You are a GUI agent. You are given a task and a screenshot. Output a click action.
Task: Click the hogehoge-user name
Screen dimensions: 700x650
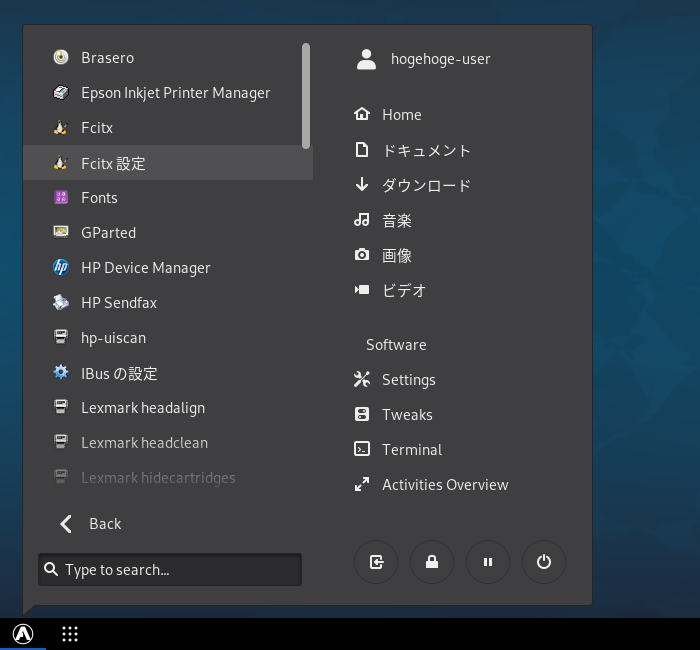[x=440, y=59]
